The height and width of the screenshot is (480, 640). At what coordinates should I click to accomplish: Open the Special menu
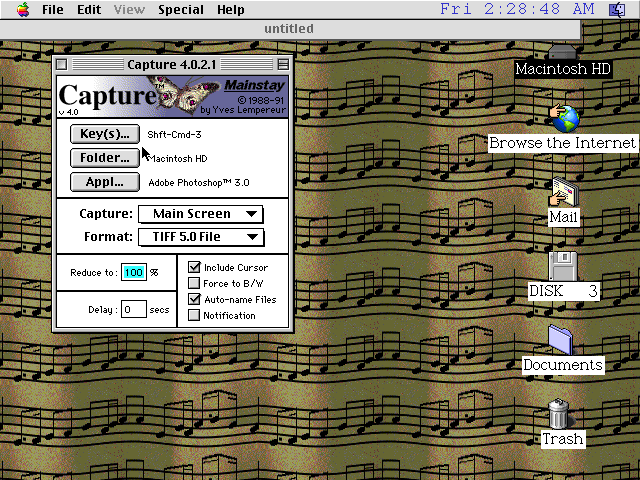tap(181, 9)
